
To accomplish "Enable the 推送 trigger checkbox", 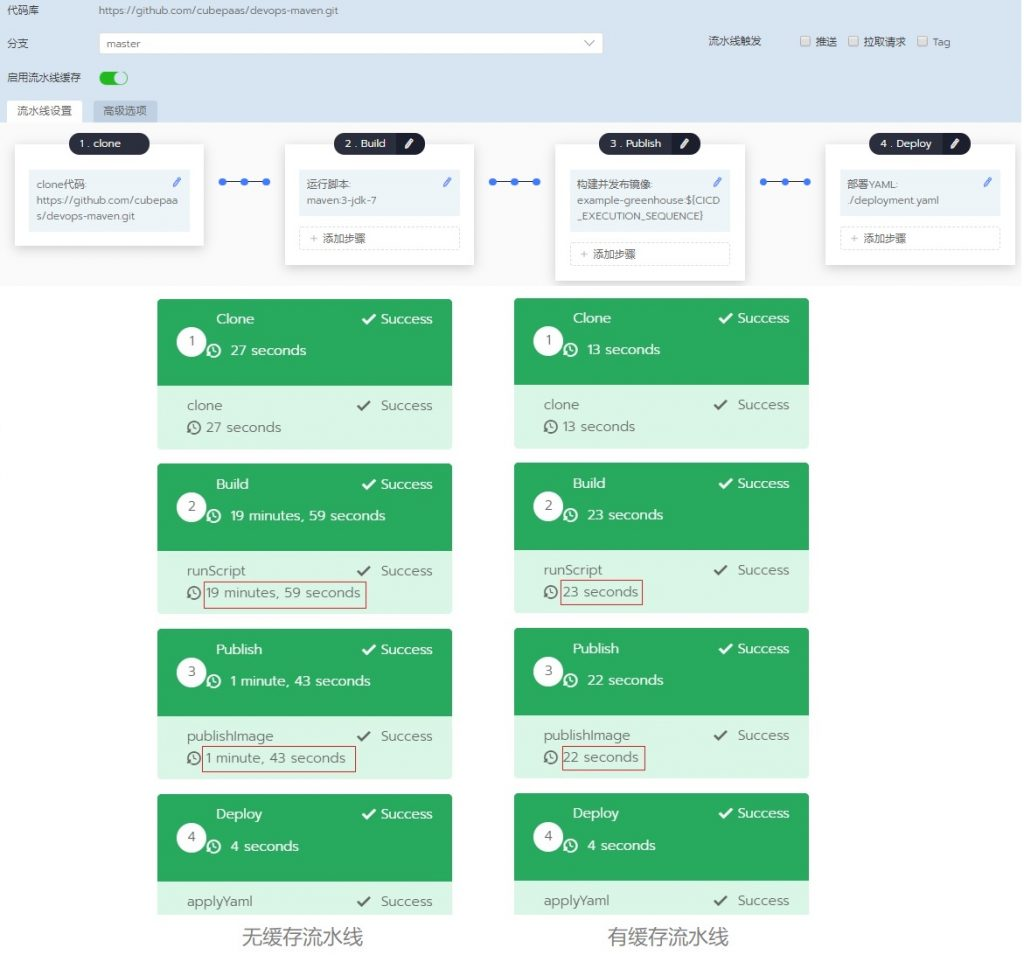I will tap(805, 42).
